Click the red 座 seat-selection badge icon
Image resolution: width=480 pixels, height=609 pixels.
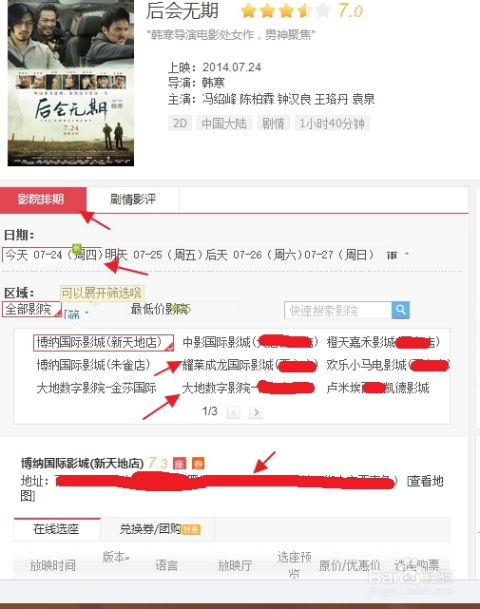[179, 463]
